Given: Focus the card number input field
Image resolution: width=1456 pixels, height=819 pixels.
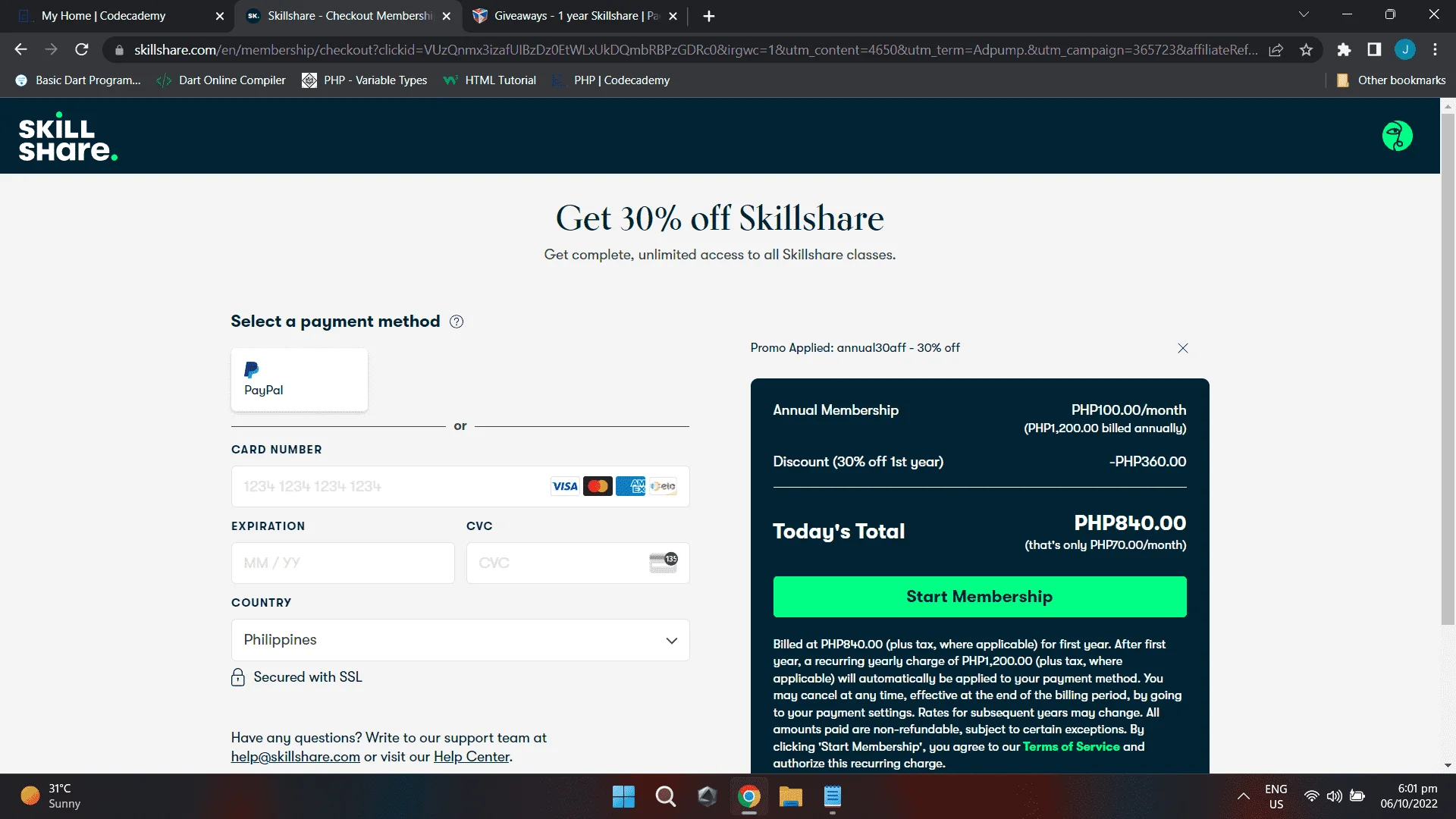Looking at the screenshot, I should pyautogui.click(x=460, y=486).
